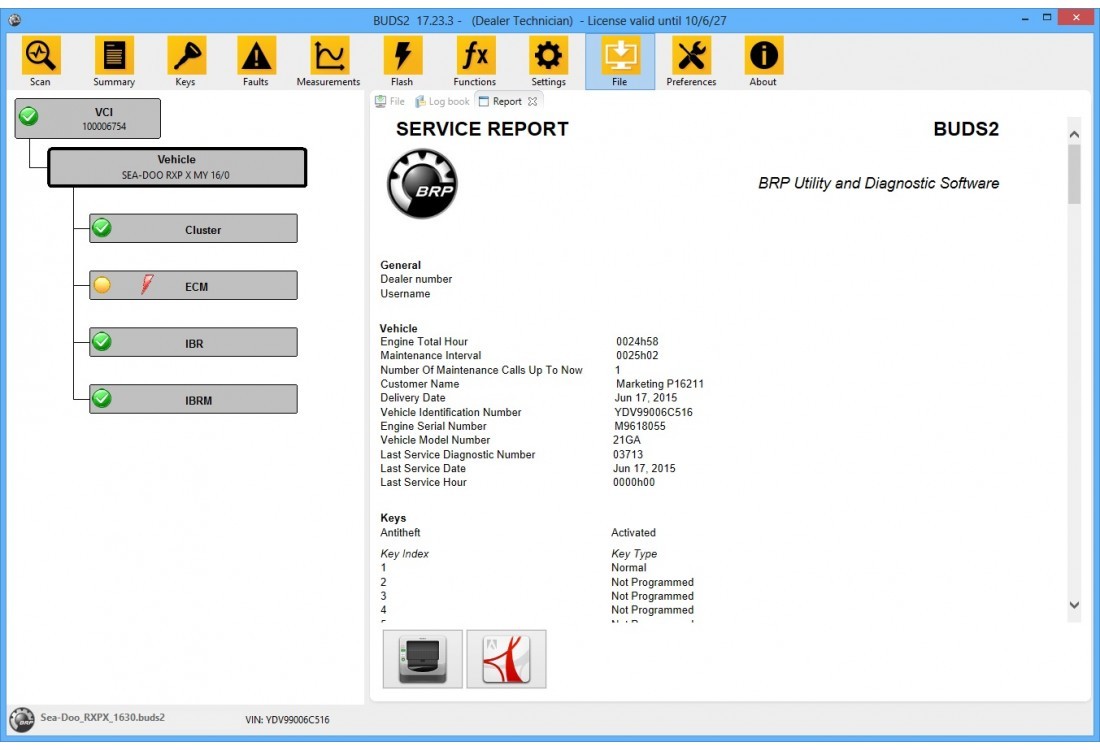Select the Vehicle SEA-DOO RXP X node
Screen dimensions: 1100x750
pos(177,167)
